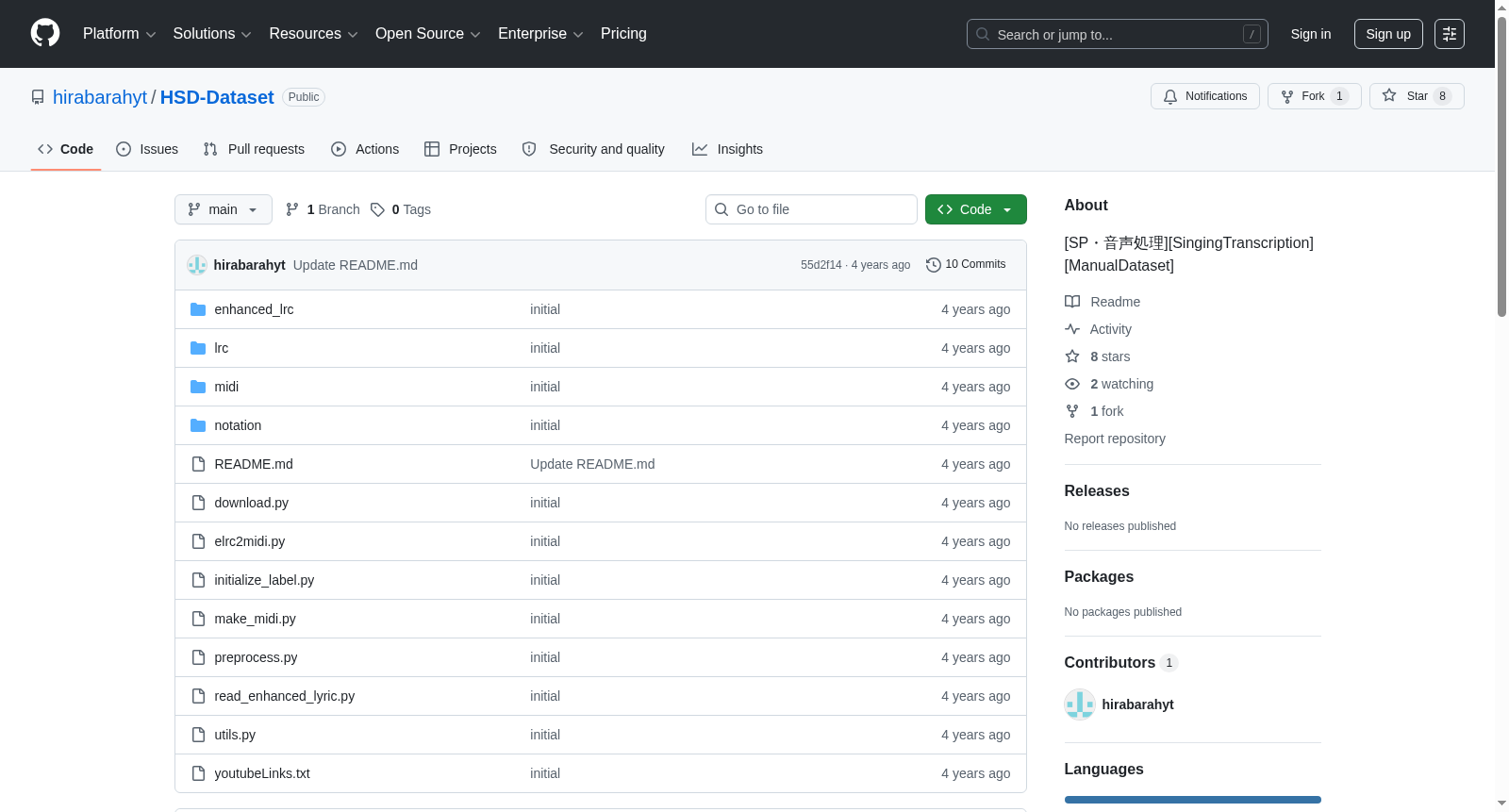The image size is (1509, 812).
Task: Open the enhanced_lrc folder icon
Action: pyautogui.click(x=198, y=309)
